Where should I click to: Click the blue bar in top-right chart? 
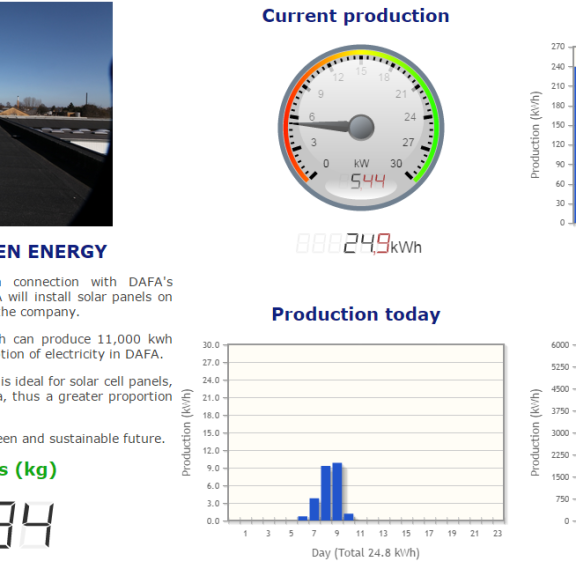(574, 145)
